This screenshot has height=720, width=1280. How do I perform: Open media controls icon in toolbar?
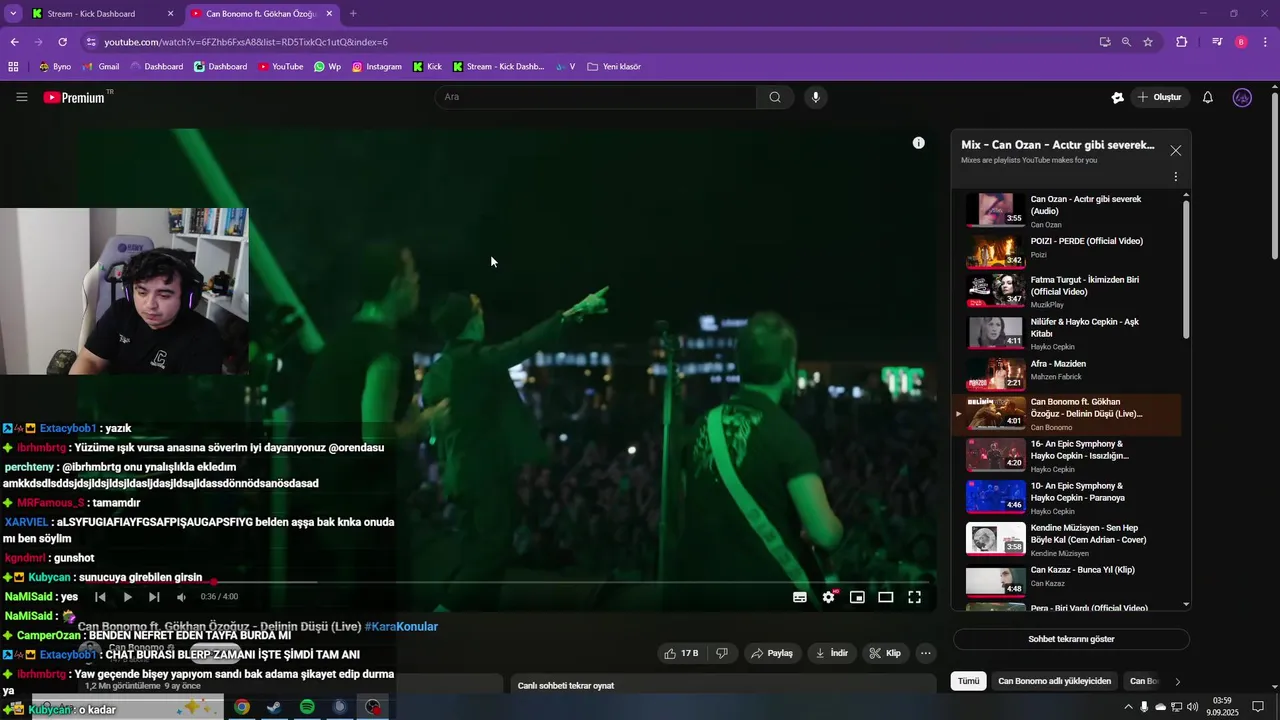pos(1217,42)
